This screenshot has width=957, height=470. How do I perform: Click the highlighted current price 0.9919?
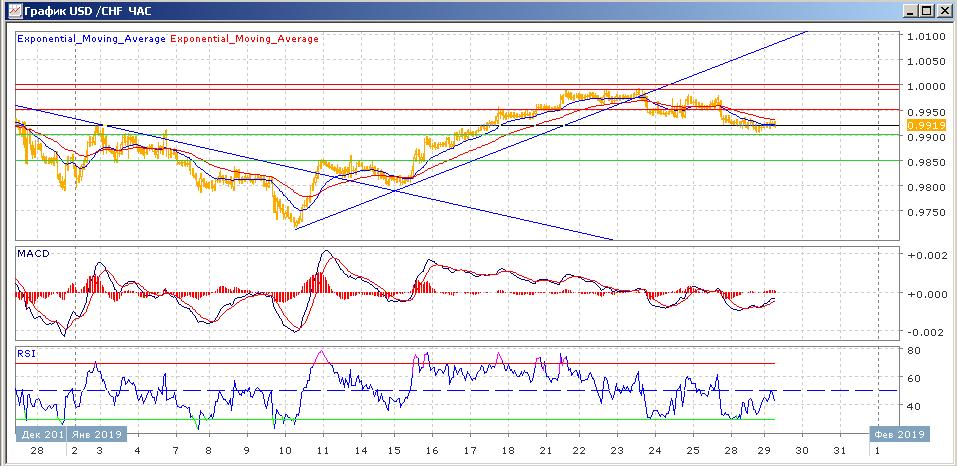[x=926, y=126]
